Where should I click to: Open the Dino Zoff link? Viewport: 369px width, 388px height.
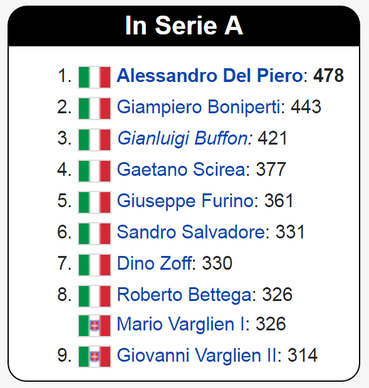155,263
